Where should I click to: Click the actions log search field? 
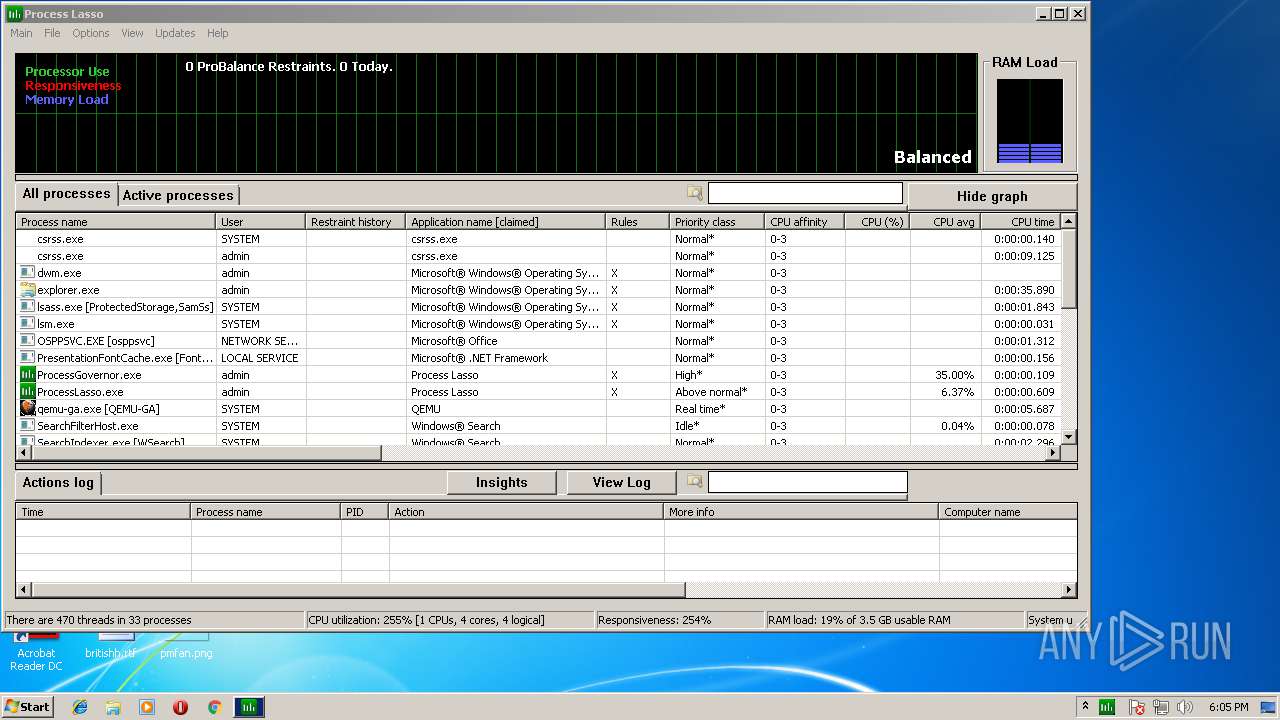point(807,482)
